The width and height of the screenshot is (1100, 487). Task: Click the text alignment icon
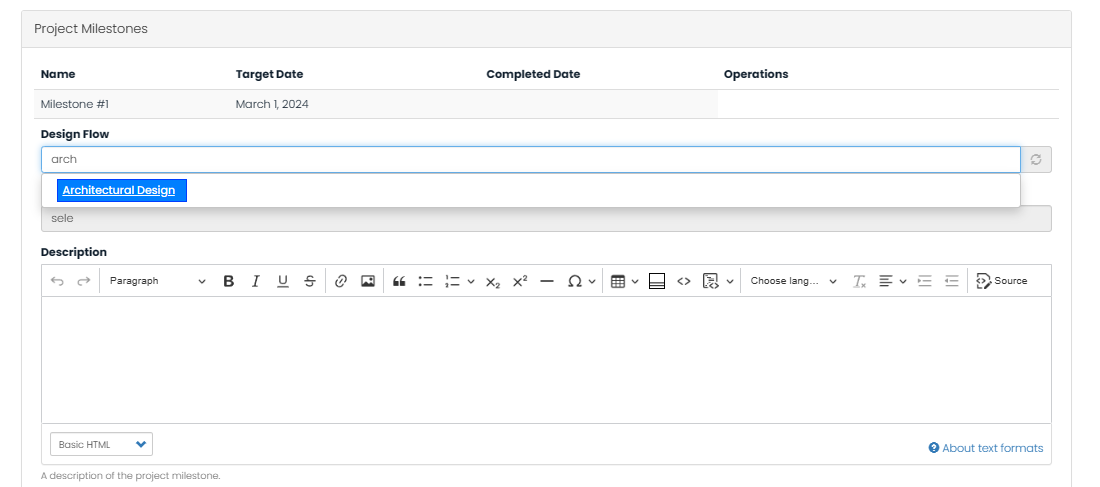[886, 281]
